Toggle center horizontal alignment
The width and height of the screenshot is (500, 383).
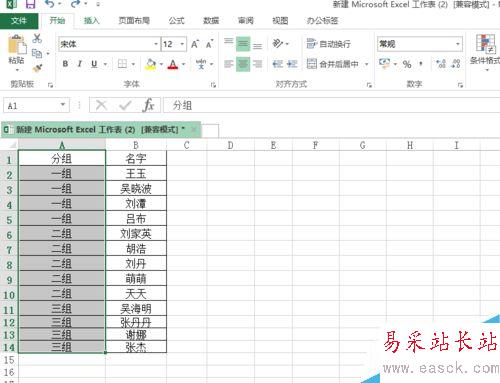click(243, 64)
